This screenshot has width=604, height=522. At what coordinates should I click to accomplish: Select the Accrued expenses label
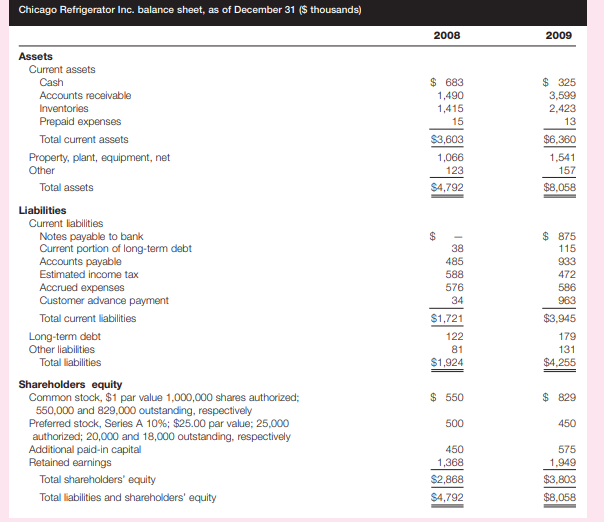coord(82,288)
